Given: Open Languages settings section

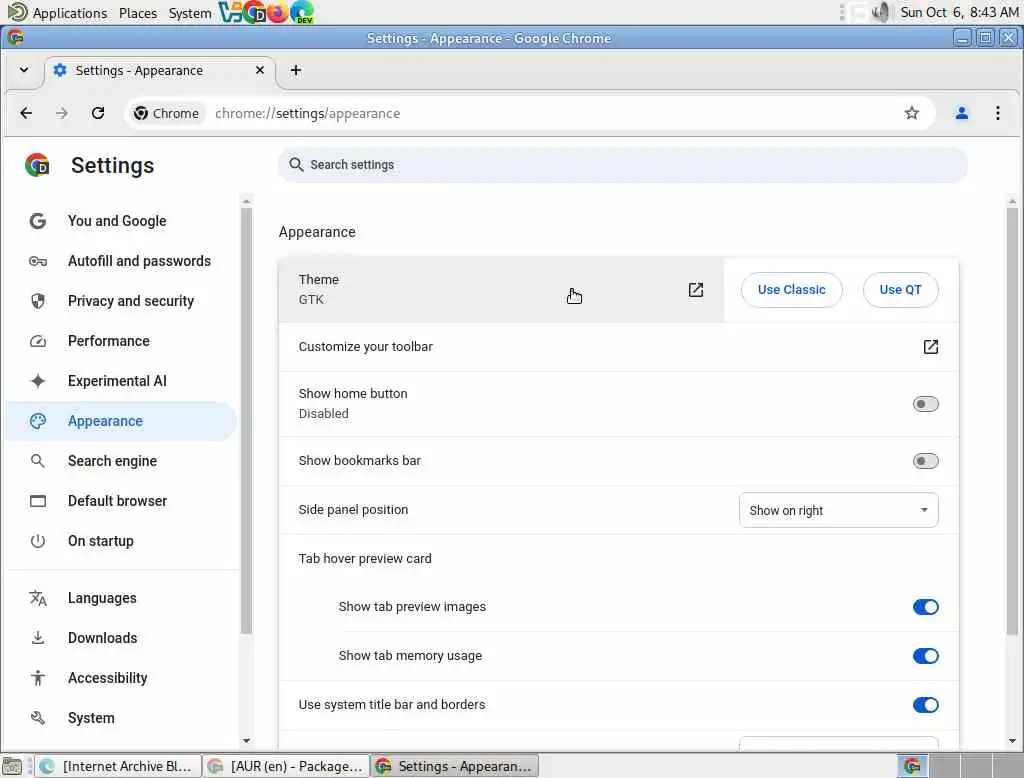Looking at the screenshot, I should coord(121,598).
